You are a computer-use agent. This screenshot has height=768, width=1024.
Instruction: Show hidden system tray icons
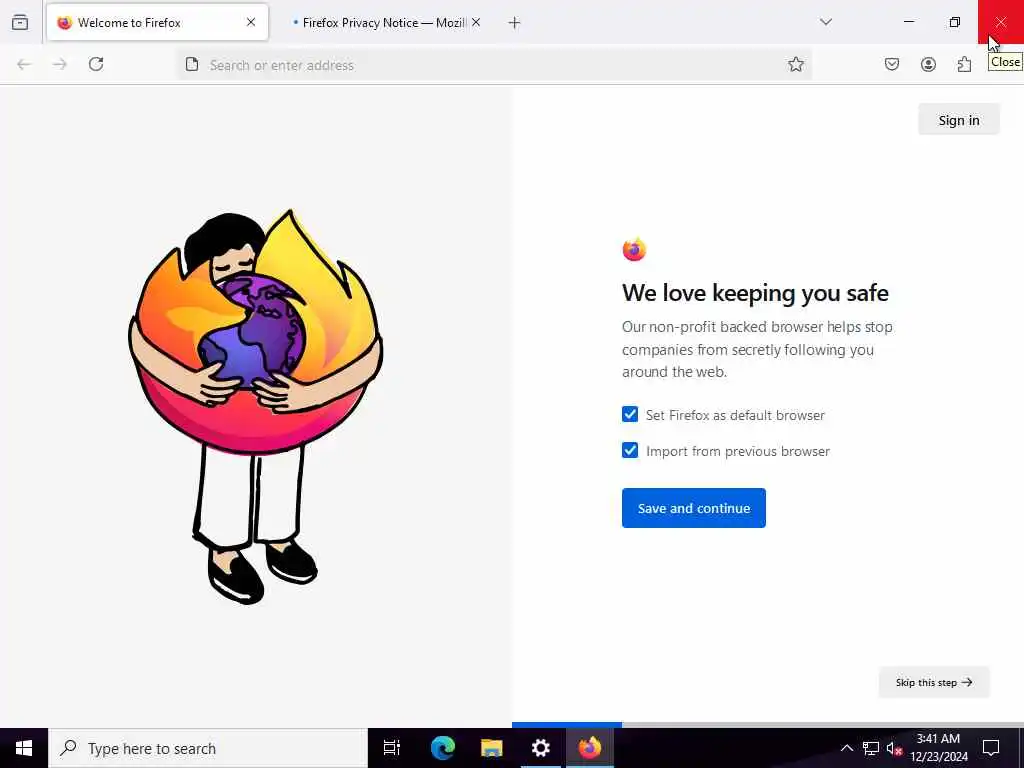(846, 748)
